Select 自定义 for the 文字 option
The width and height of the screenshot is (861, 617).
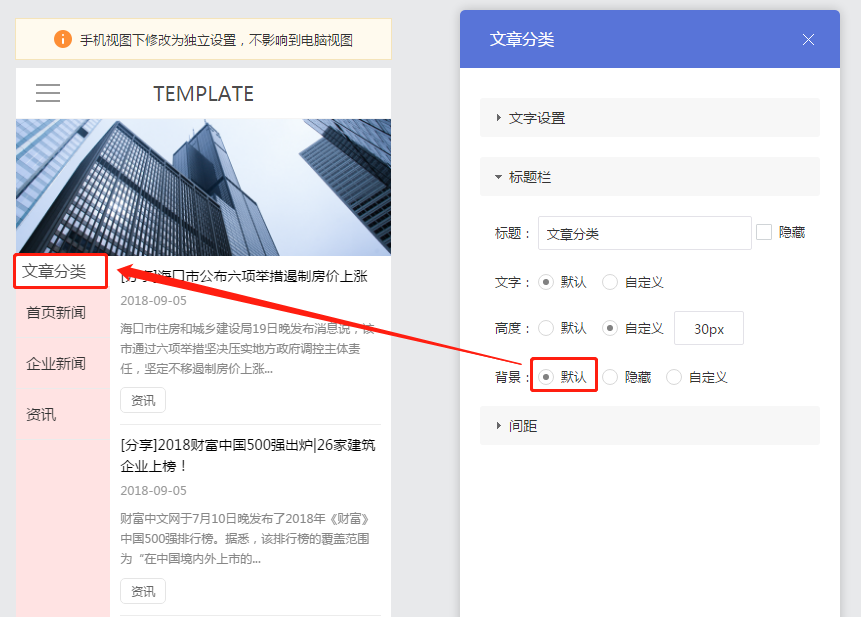pos(610,282)
